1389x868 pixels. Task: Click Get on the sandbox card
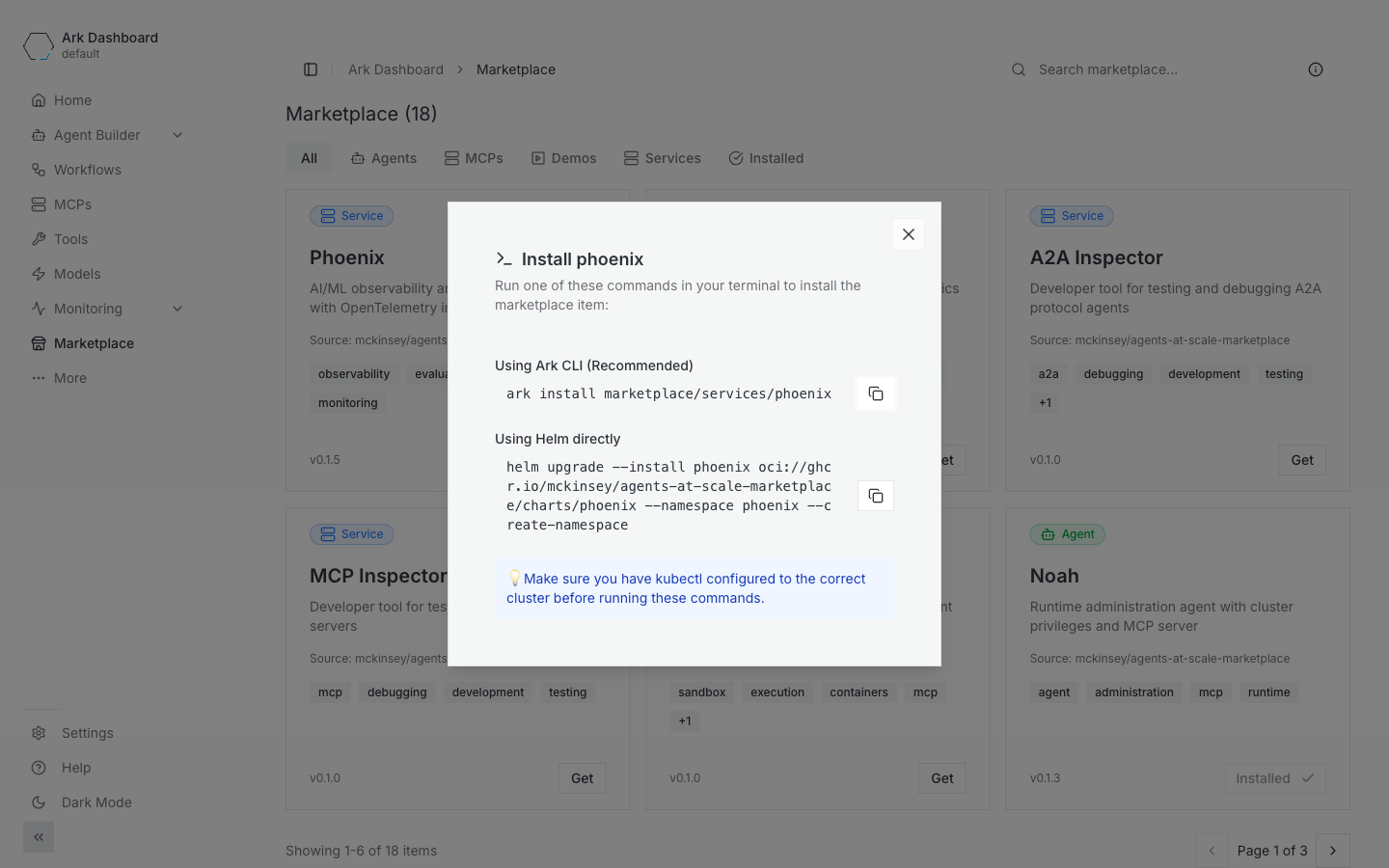pos(942,778)
